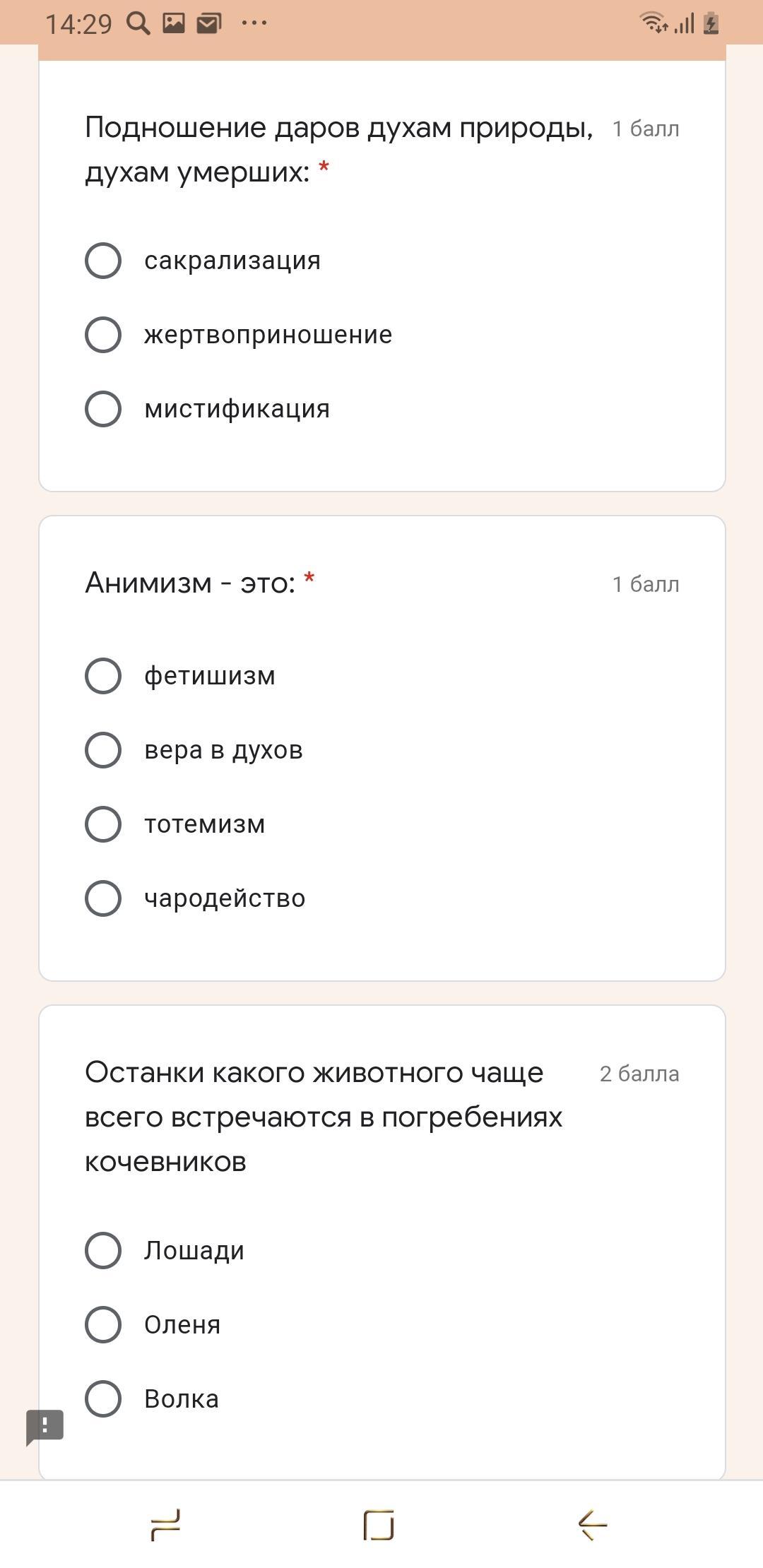Tap the search icon in status bar
Screen dimensions: 763x1568
[138, 24]
